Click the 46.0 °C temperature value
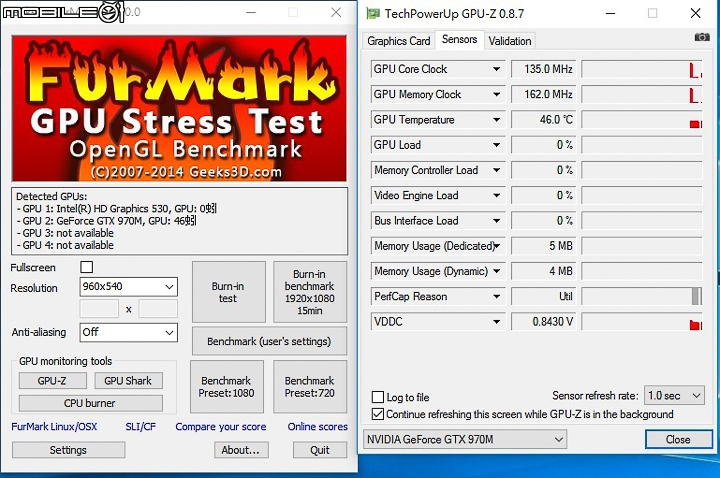Viewport: 720px width, 478px height. [542, 120]
